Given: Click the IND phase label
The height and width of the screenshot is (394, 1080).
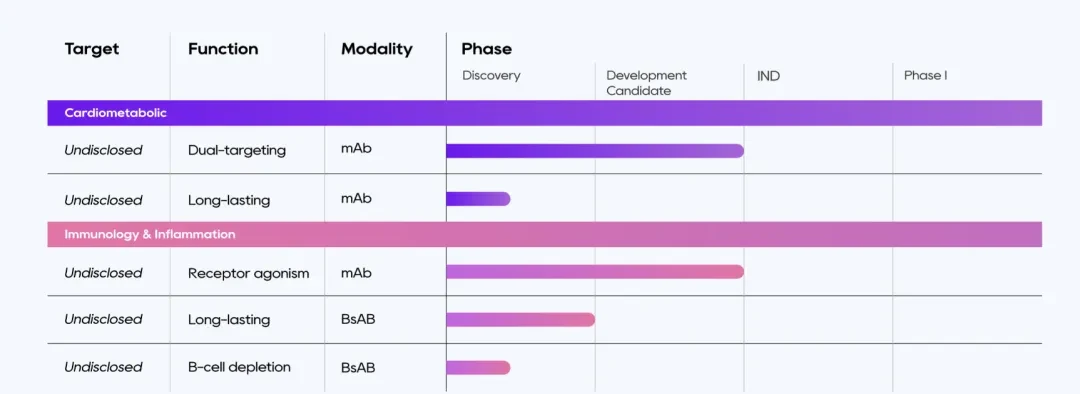Looking at the screenshot, I should point(768,76).
